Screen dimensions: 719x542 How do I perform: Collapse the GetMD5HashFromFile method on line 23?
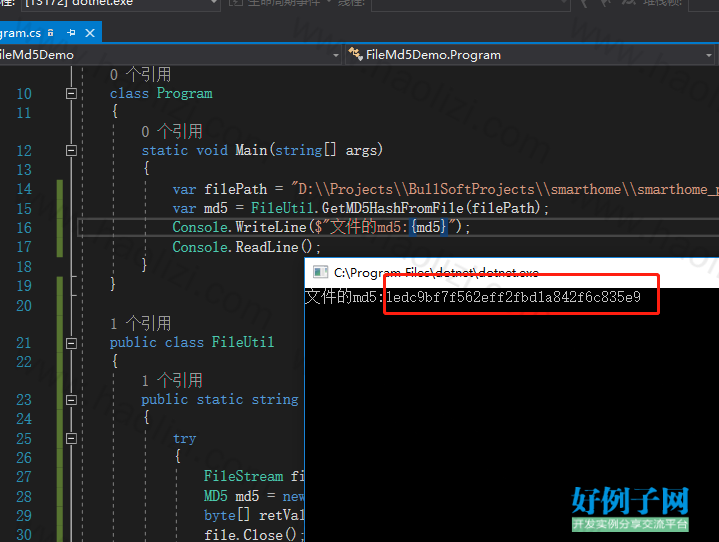[x=71, y=400]
